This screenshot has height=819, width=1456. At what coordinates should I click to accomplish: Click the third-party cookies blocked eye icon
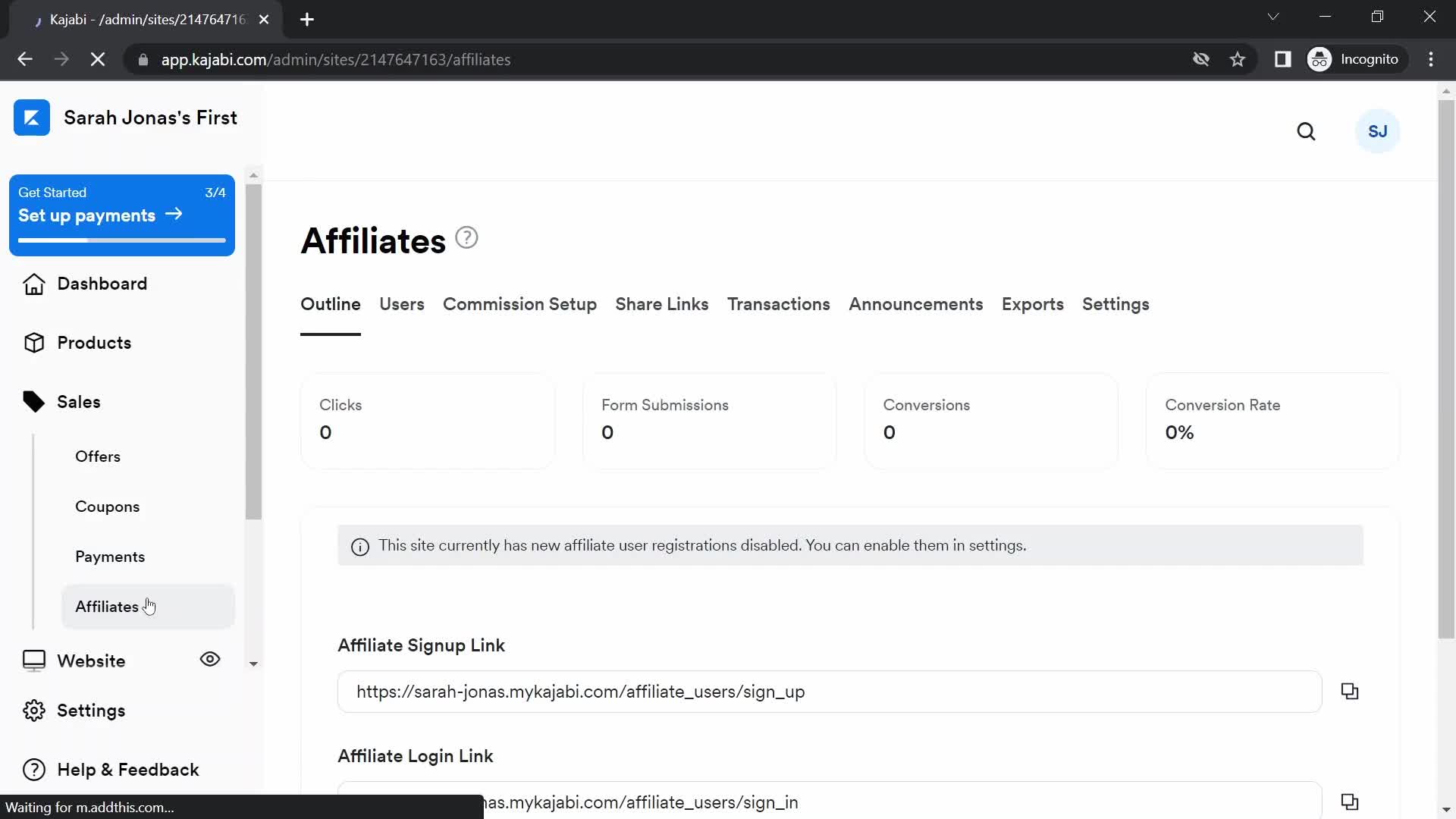click(1200, 59)
